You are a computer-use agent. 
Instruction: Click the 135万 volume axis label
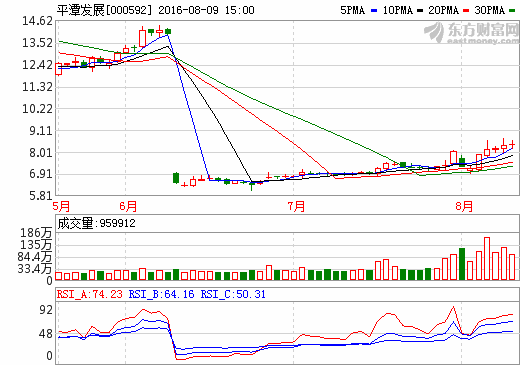(x=36, y=245)
